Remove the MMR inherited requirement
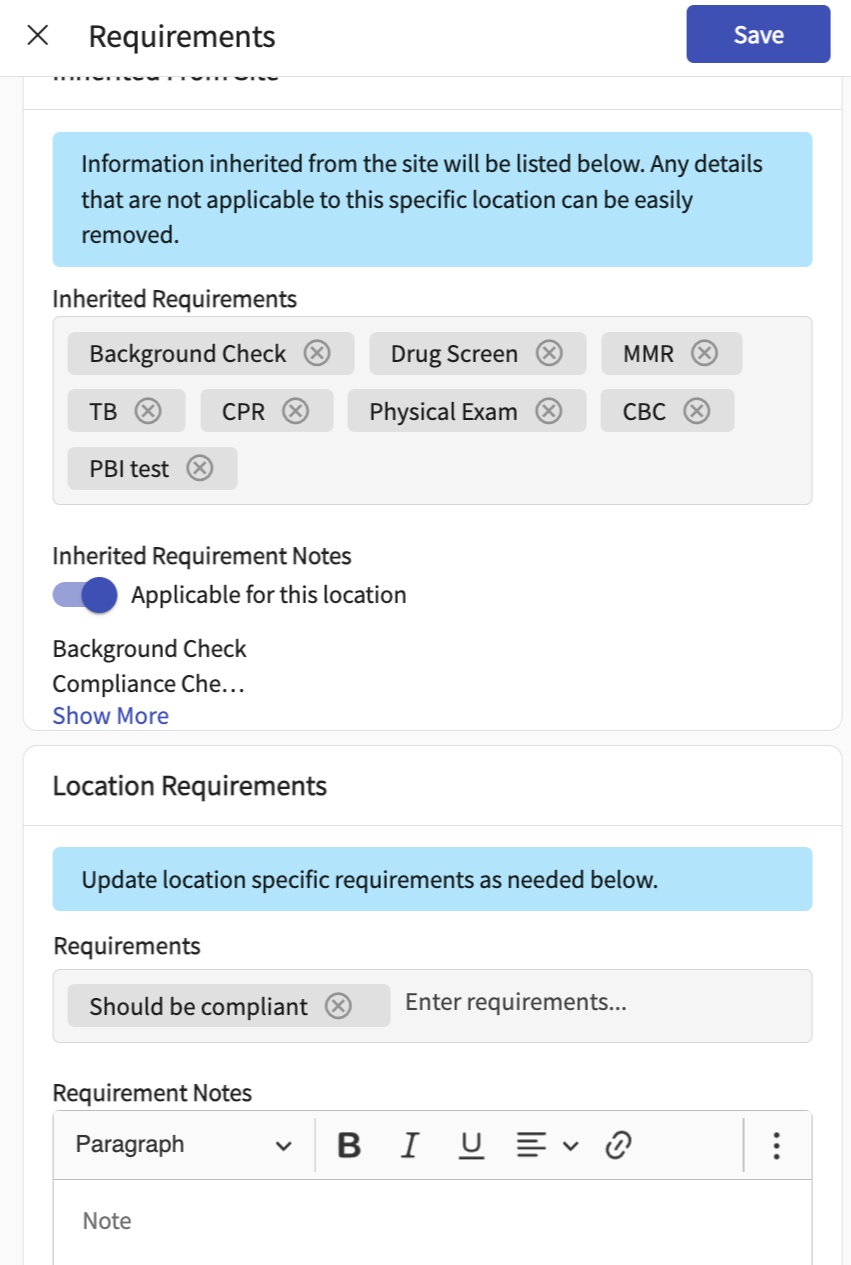 point(705,354)
